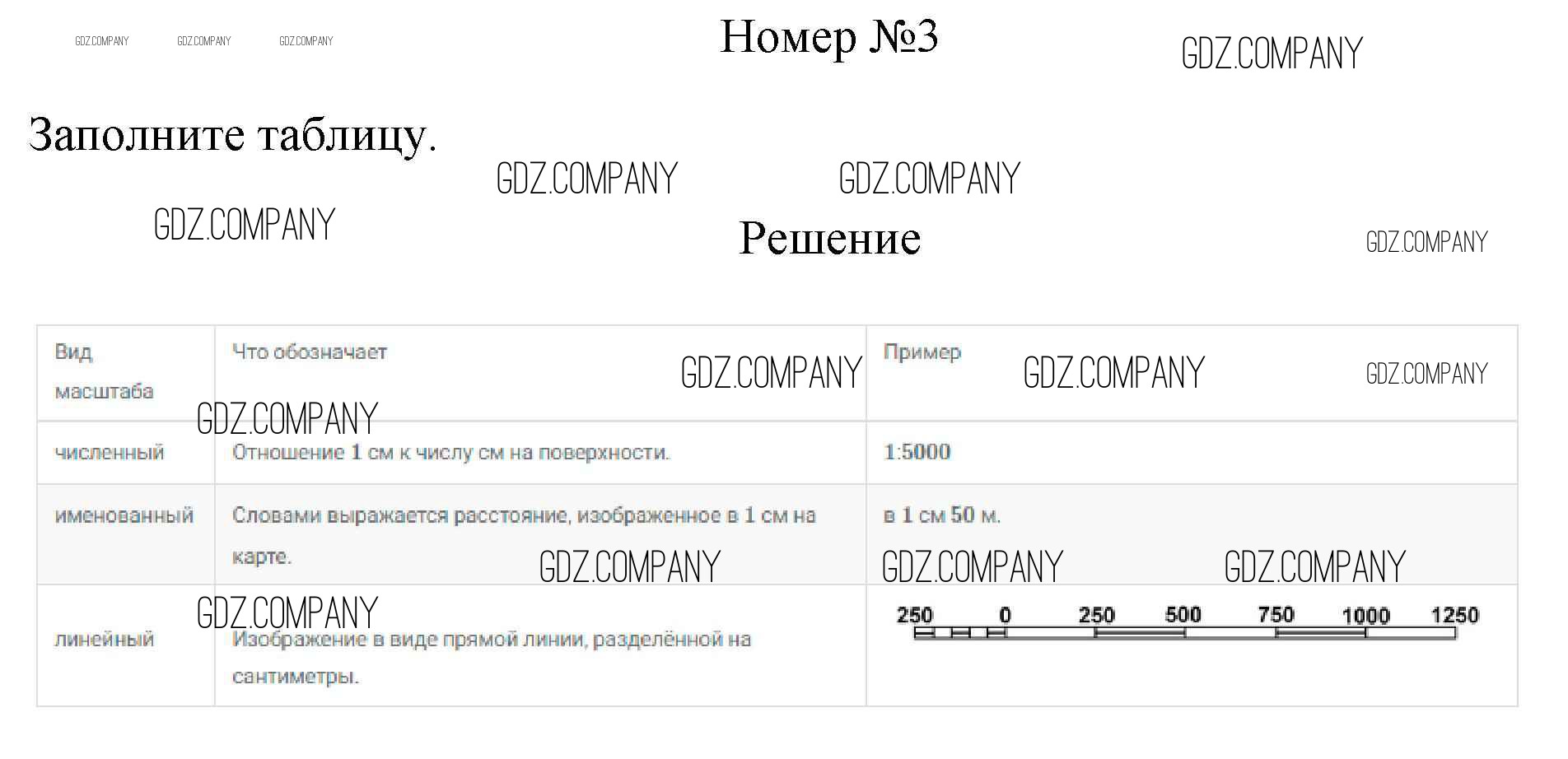Image resolution: width=1568 pixels, height=759 pixels.
Task: Click the "линейный" row label
Action: tap(105, 640)
